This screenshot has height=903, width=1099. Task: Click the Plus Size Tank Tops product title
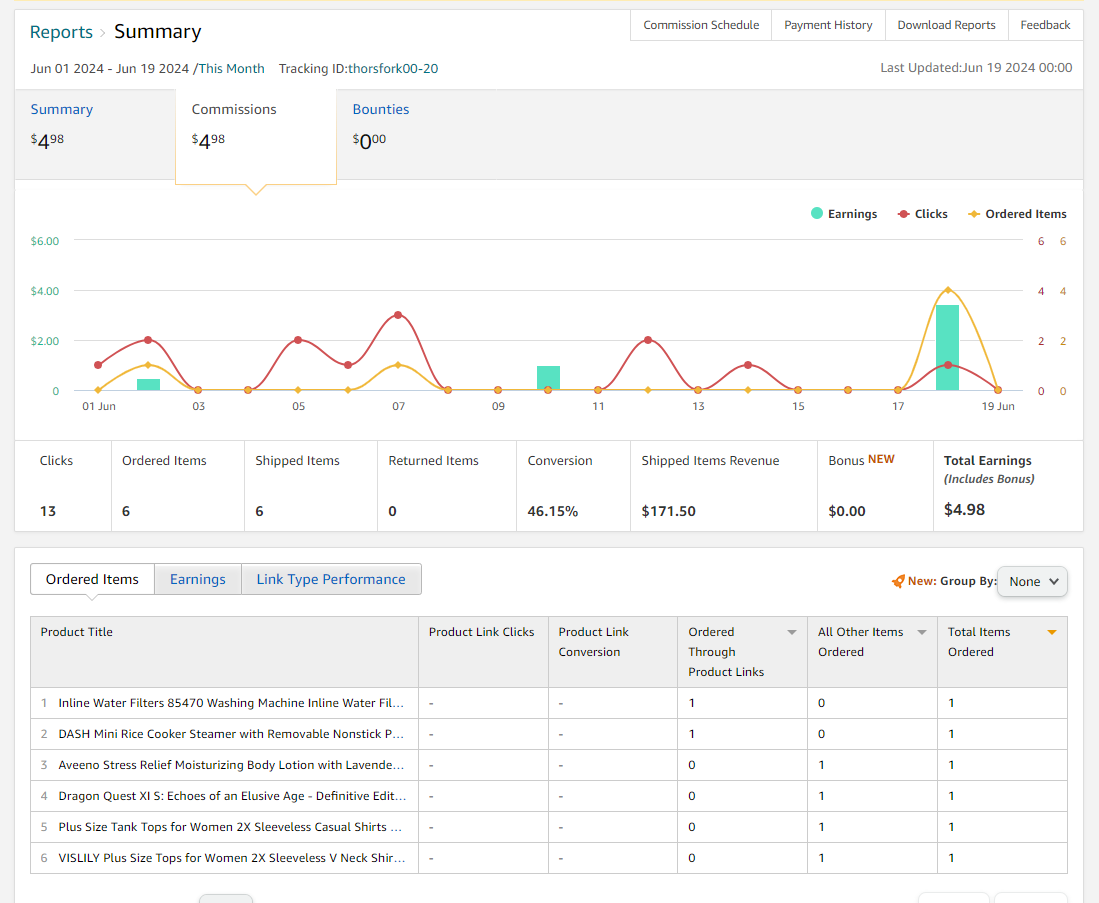tap(230, 827)
